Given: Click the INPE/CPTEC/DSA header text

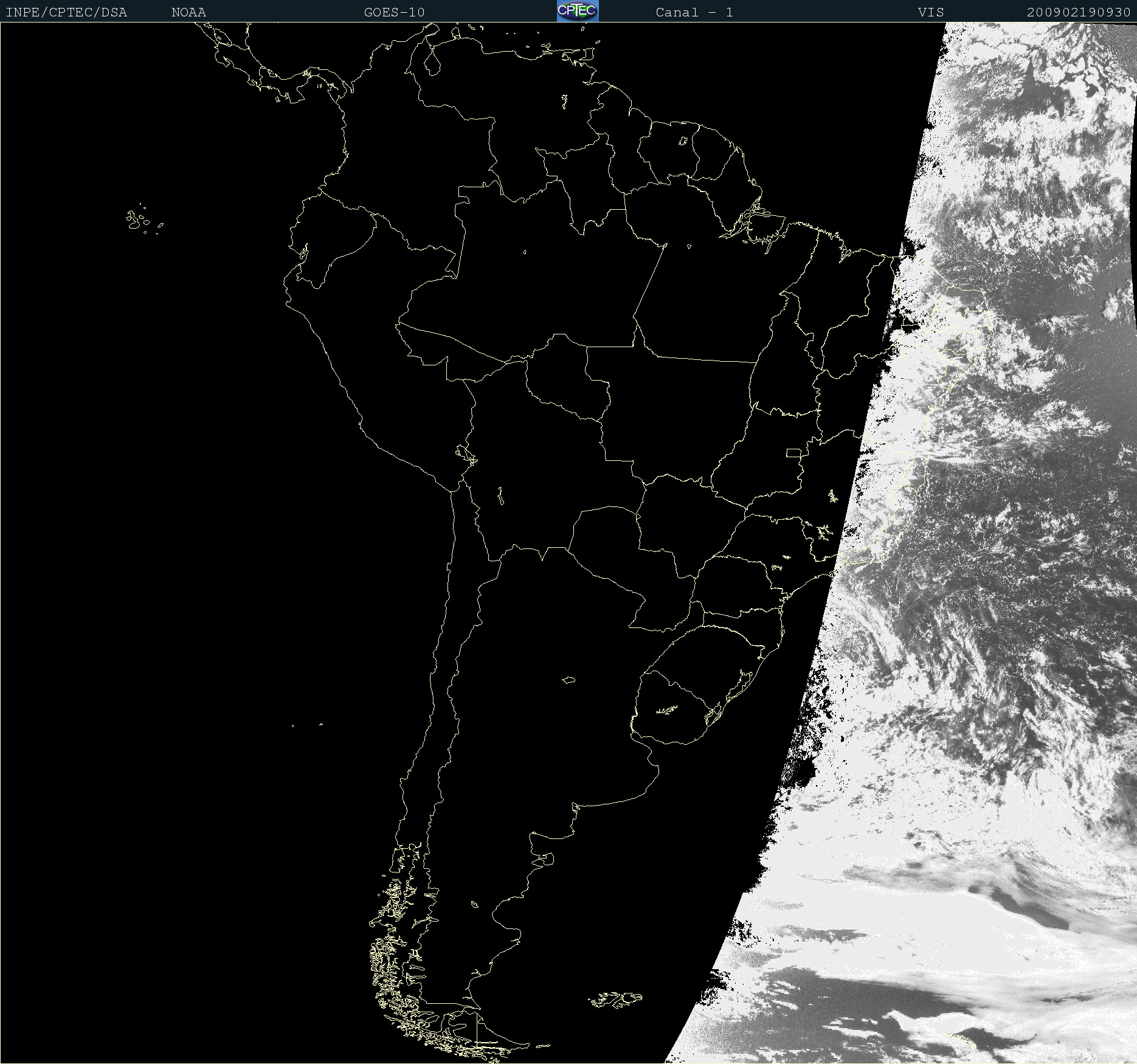Looking at the screenshot, I should 66,12.
